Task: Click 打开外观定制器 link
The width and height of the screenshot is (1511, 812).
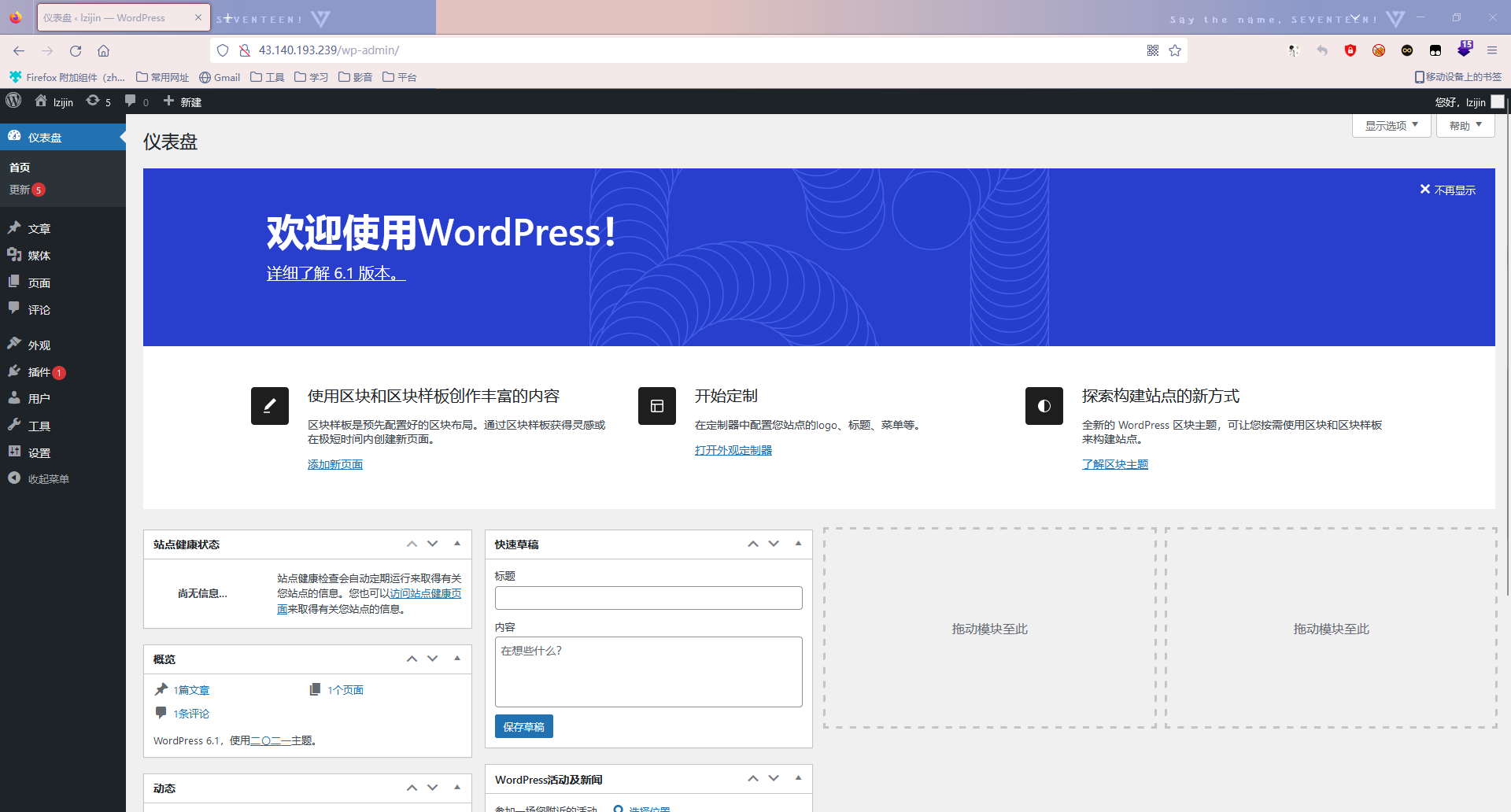Action: tap(733, 450)
